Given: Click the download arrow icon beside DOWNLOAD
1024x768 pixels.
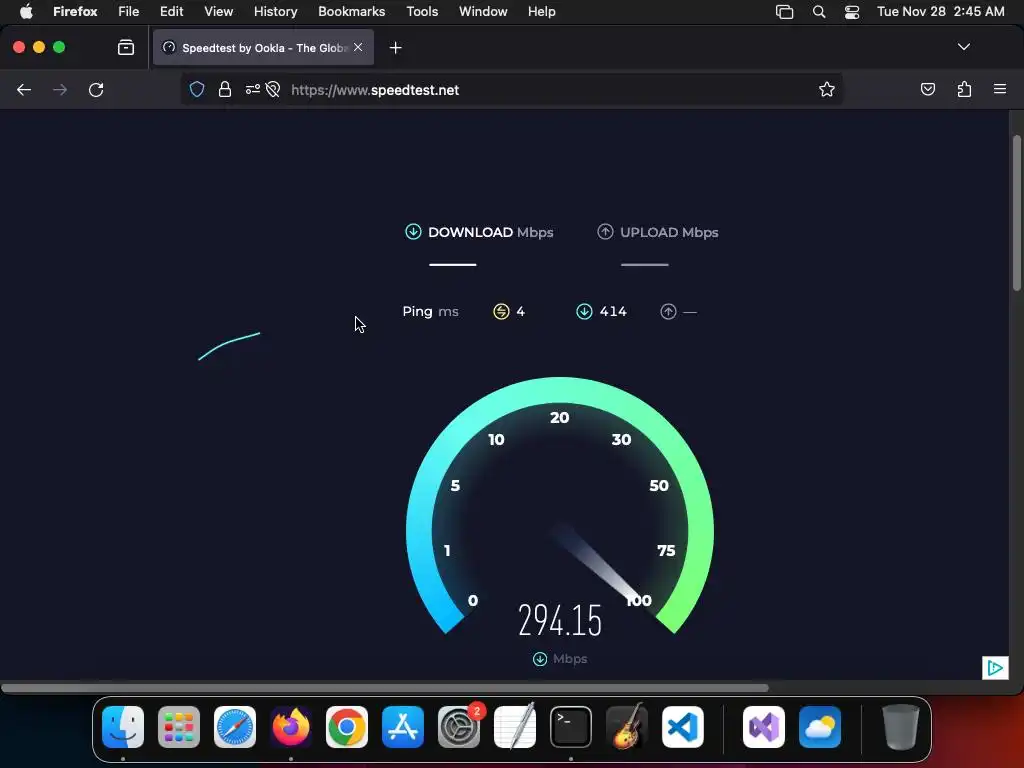Looking at the screenshot, I should [x=413, y=231].
